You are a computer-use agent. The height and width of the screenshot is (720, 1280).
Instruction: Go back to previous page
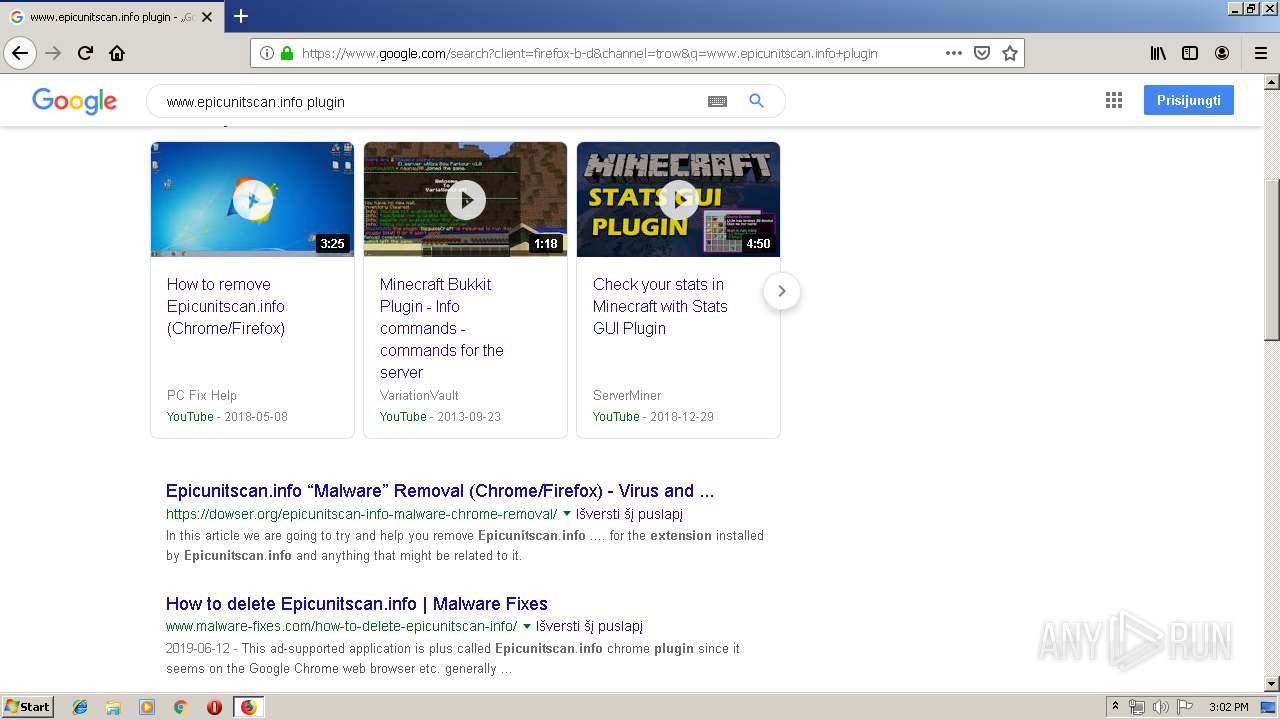click(x=20, y=53)
